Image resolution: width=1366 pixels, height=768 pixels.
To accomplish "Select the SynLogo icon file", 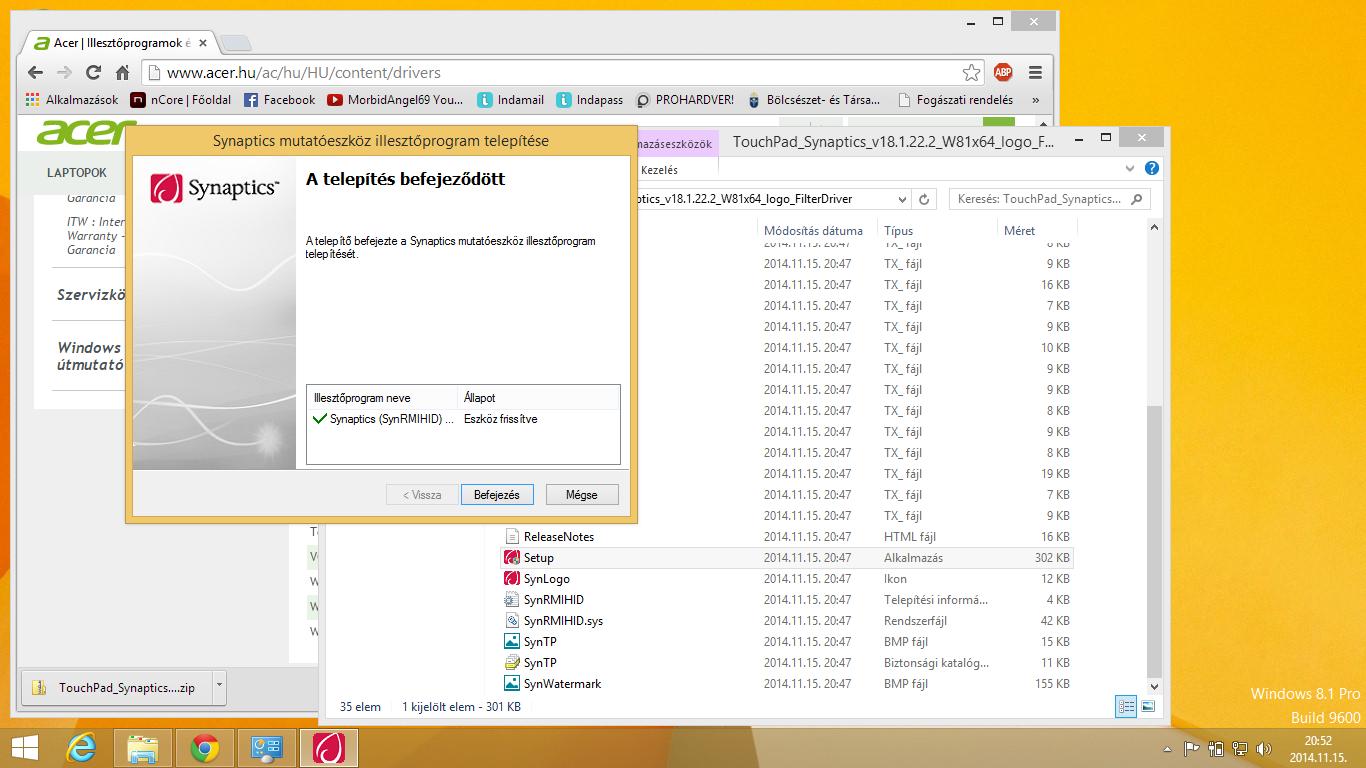I will point(786,579).
